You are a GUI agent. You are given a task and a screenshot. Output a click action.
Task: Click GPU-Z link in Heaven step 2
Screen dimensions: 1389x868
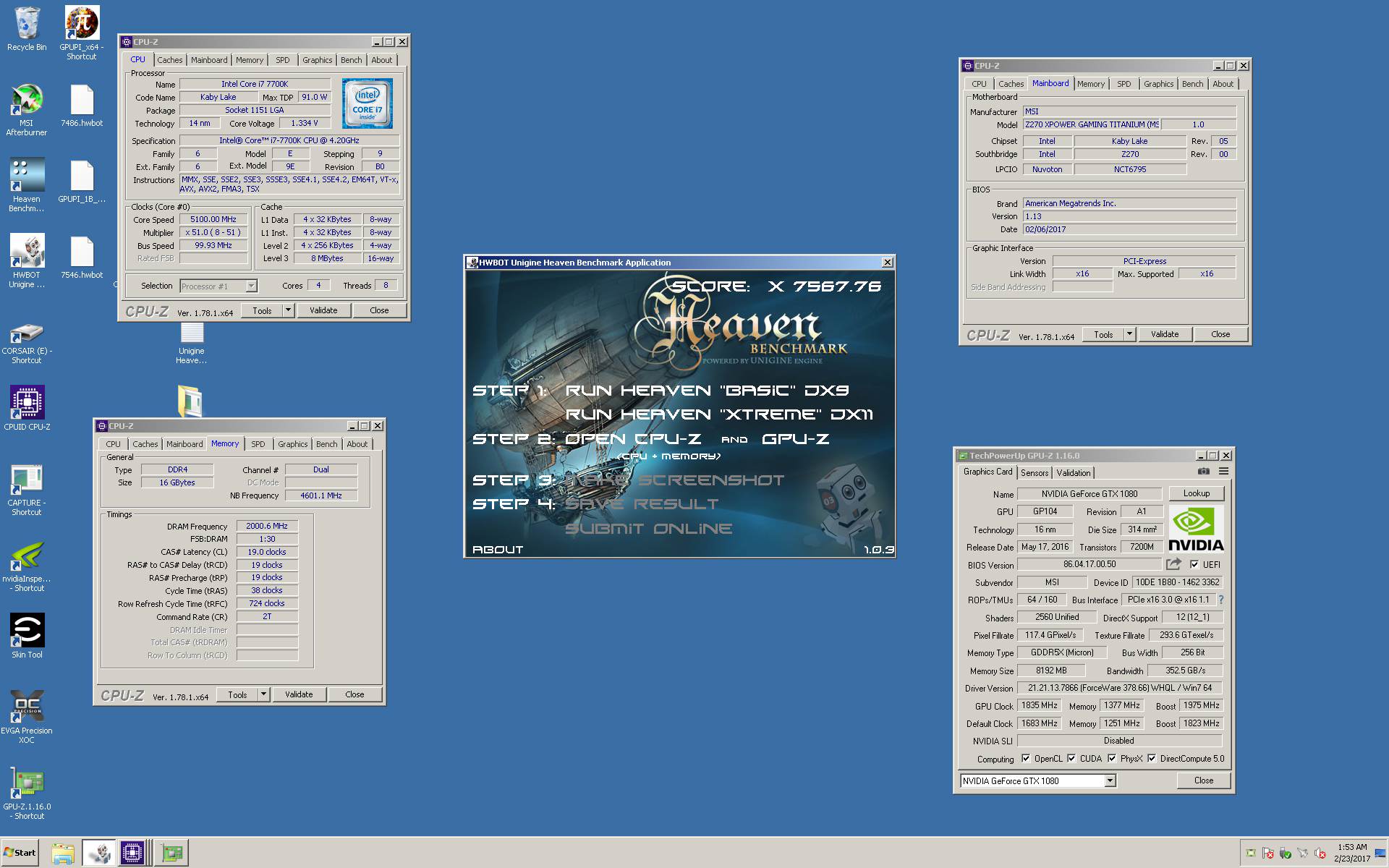(x=796, y=439)
